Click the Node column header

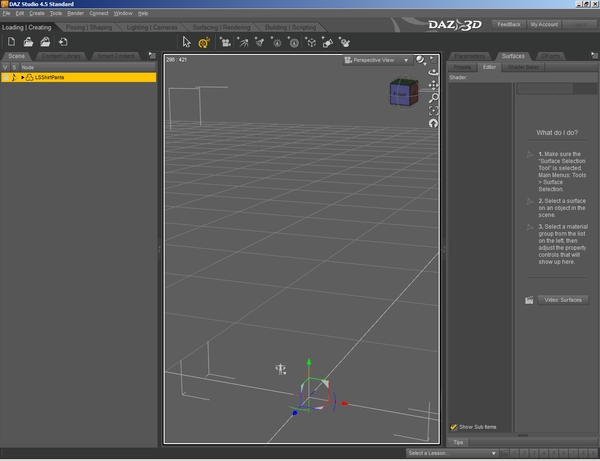pos(88,67)
